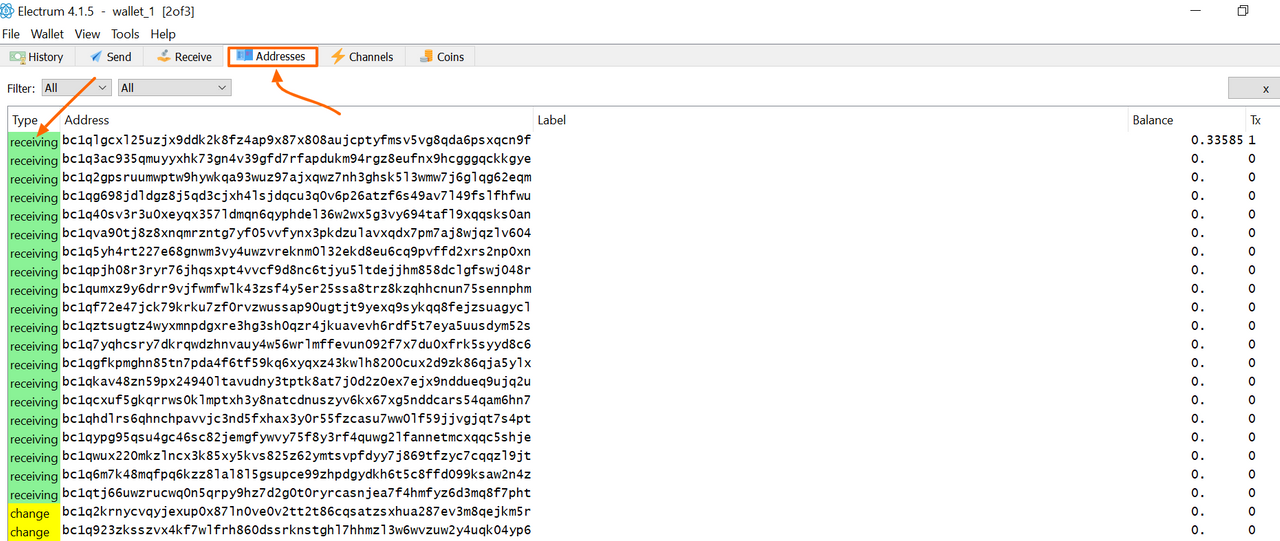Select address starting bc1q3ac935qmuyyxhk73gn4v39gfd7
1280x541 pixels.
[x=297, y=160]
